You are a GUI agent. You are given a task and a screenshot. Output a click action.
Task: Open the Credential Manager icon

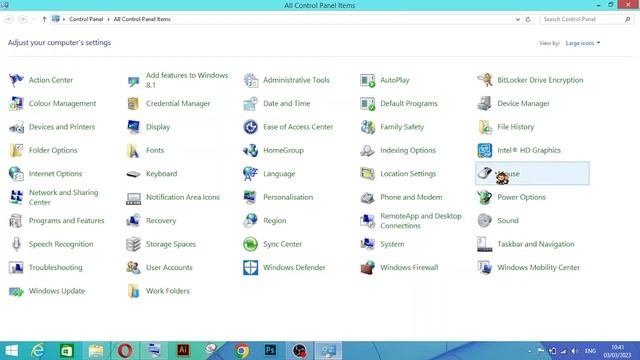pos(133,104)
